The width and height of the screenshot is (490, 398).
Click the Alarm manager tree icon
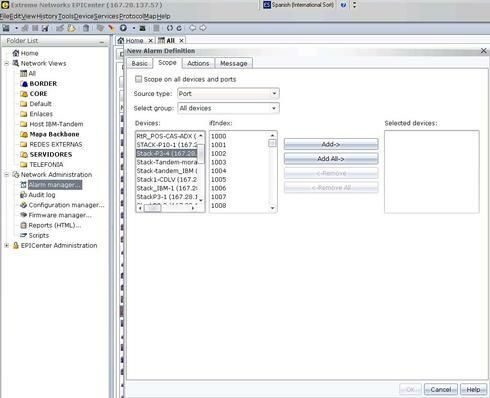coord(23,185)
